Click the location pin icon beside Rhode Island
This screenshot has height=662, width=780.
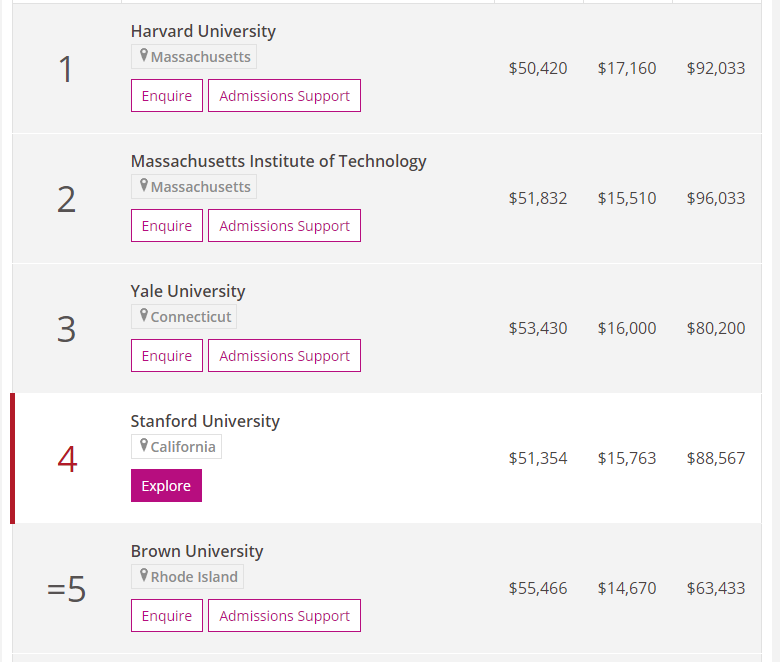(144, 576)
